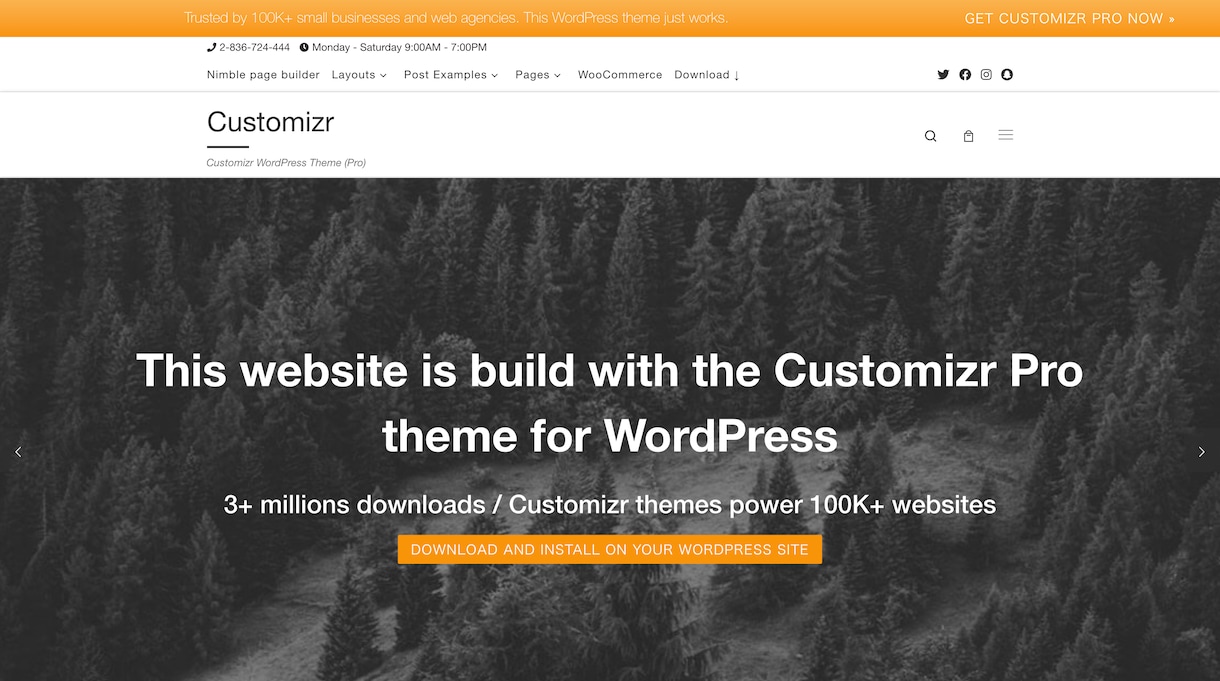Select the Download menu item
Screen dimensions: 1220x681
pos(707,75)
